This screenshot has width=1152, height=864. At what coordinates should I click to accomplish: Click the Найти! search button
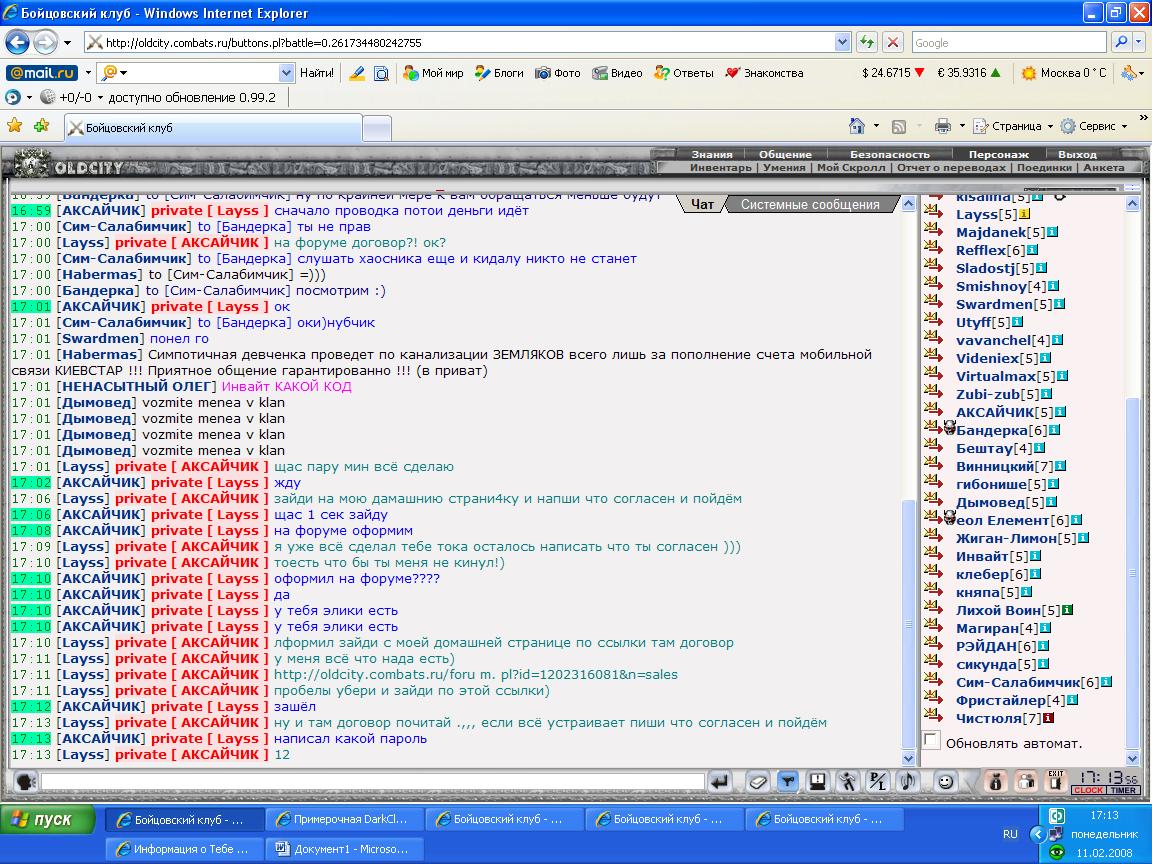317,73
